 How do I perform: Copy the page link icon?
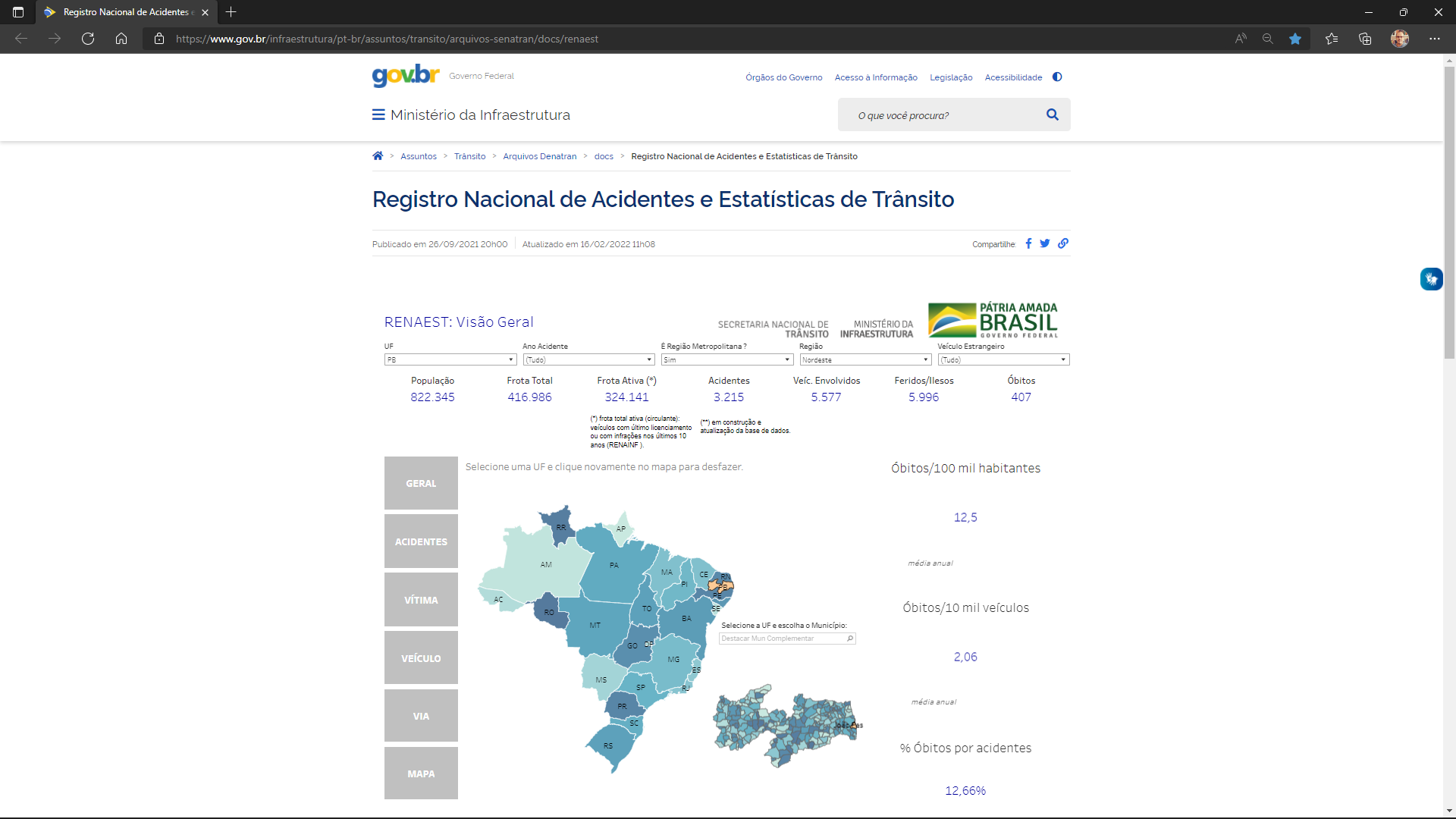[1063, 243]
